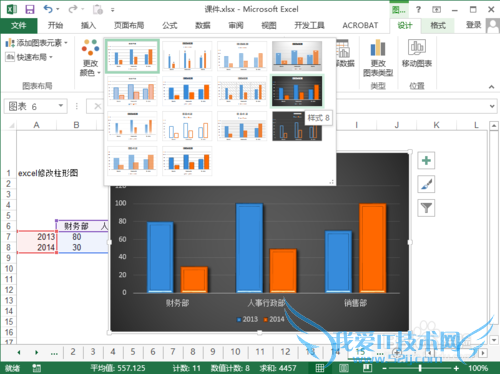Select column A header
The width and height of the screenshot is (500, 374).
click(36, 125)
